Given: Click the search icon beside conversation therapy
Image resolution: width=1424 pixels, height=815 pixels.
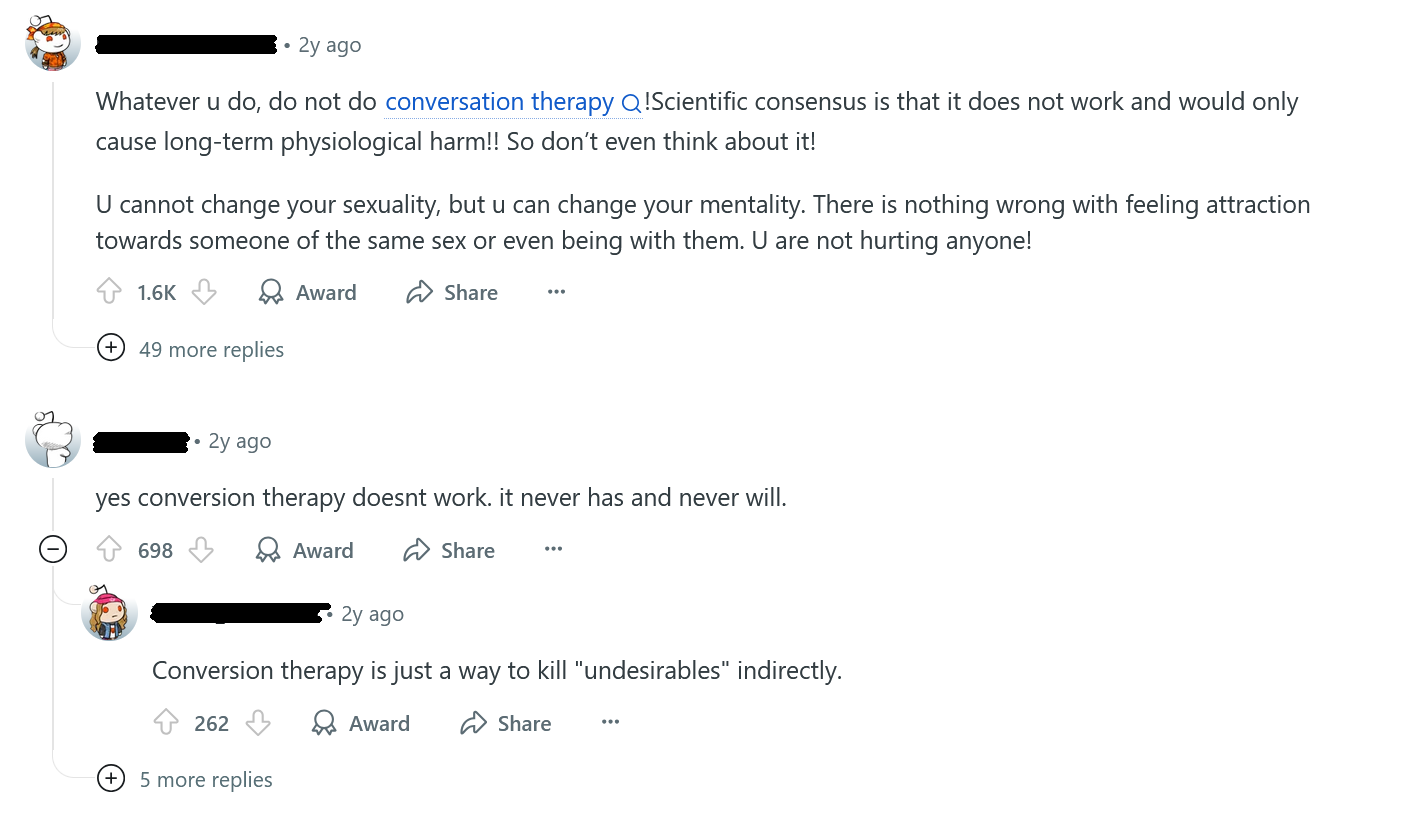Looking at the screenshot, I should coord(631,103).
